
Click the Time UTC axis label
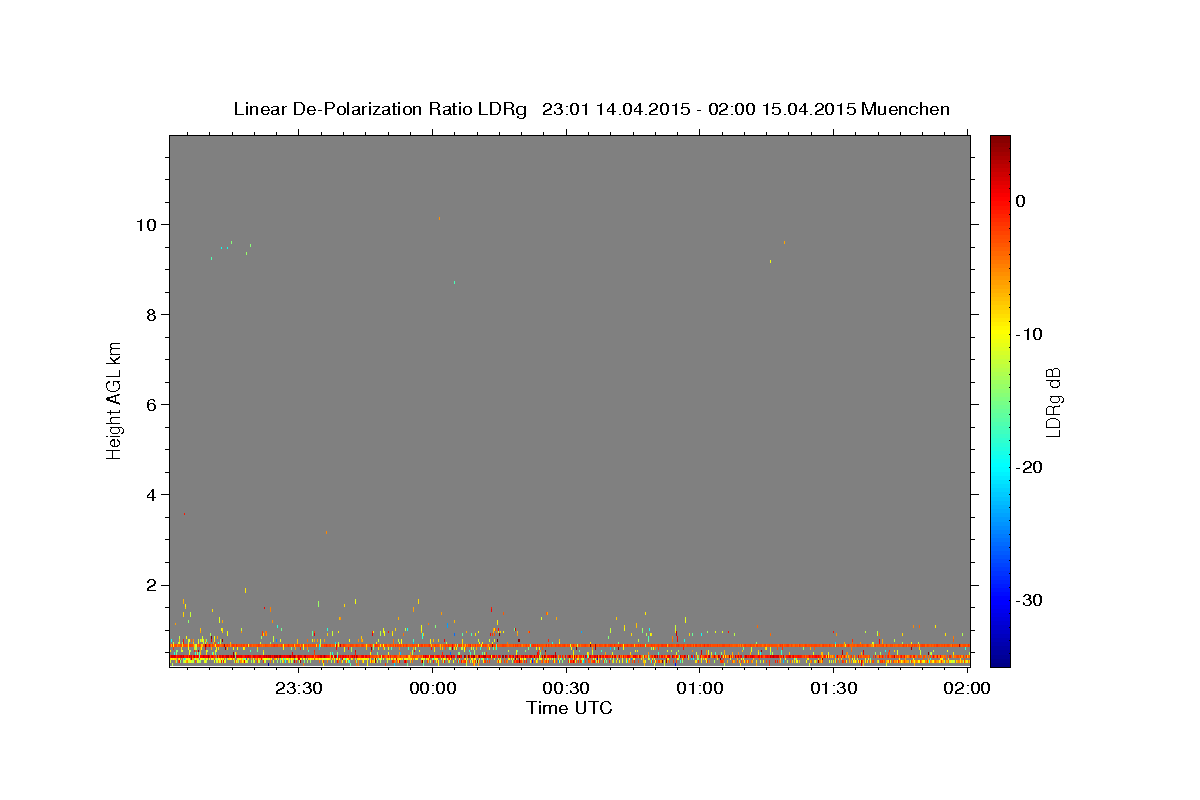coord(569,708)
